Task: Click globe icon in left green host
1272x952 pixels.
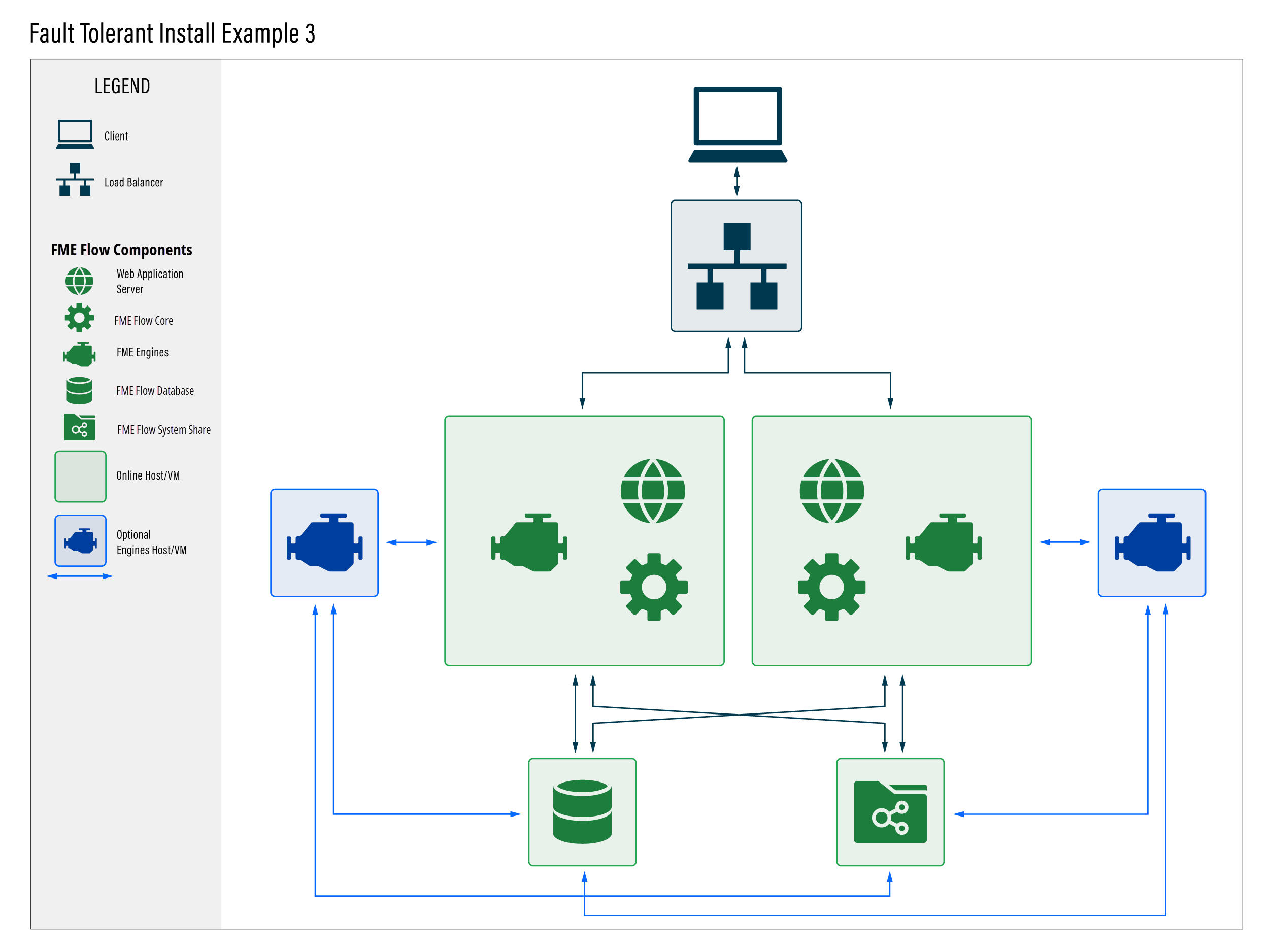Action: [x=653, y=490]
